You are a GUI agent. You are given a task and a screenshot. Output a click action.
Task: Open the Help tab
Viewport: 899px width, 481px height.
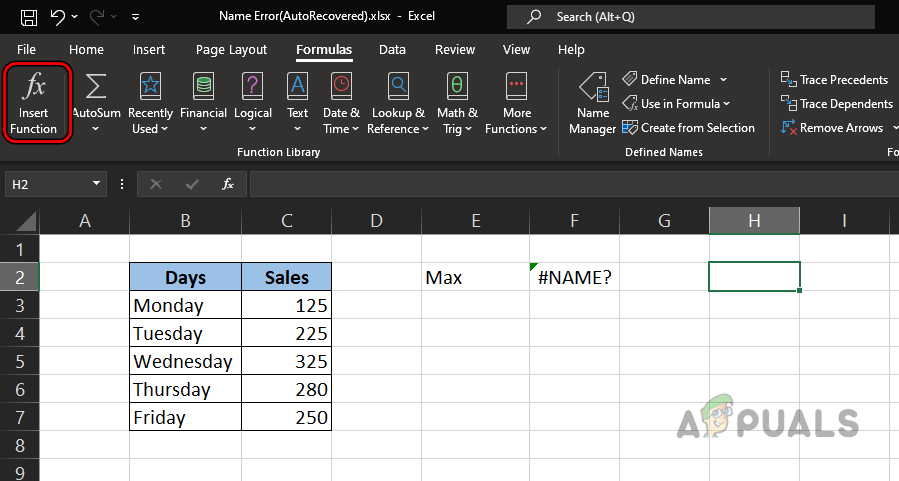coord(571,50)
